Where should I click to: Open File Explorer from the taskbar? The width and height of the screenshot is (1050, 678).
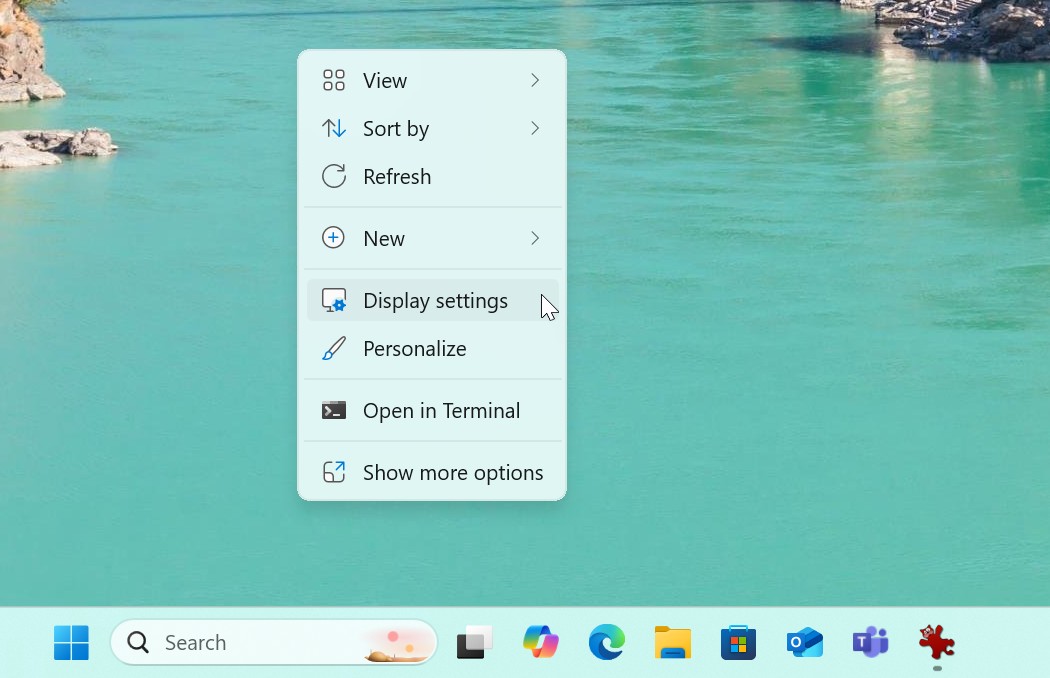(673, 642)
